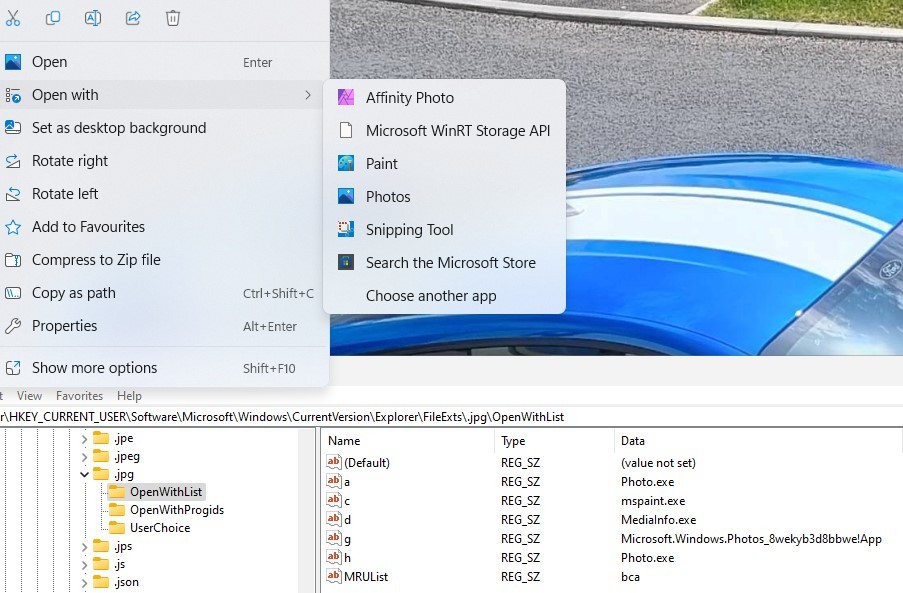Select Set as desktop background
This screenshot has height=593, width=903.
119,127
